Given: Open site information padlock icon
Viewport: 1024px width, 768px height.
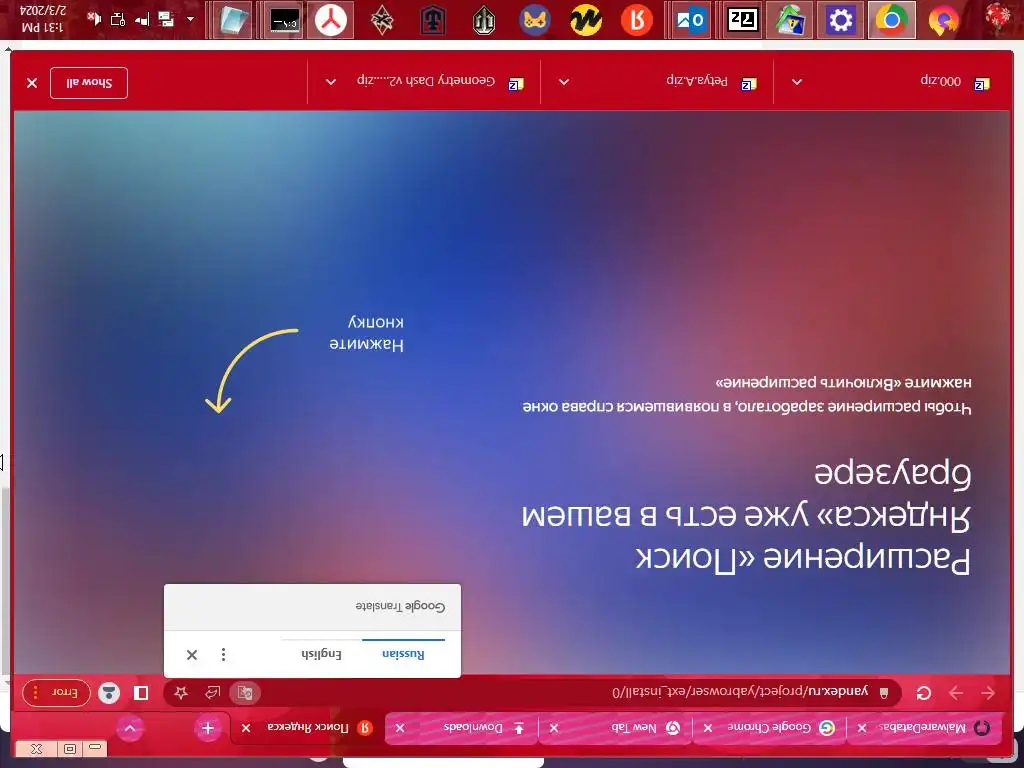Looking at the screenshot, I should (884, 693).
